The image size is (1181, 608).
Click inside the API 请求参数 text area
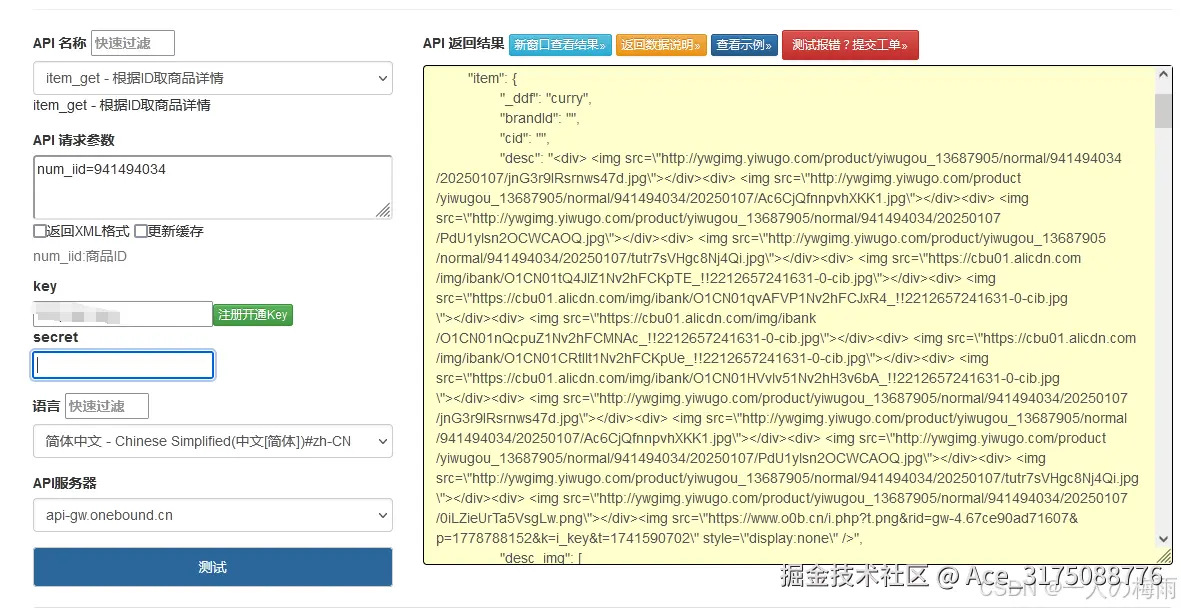[x=212, y=187]
